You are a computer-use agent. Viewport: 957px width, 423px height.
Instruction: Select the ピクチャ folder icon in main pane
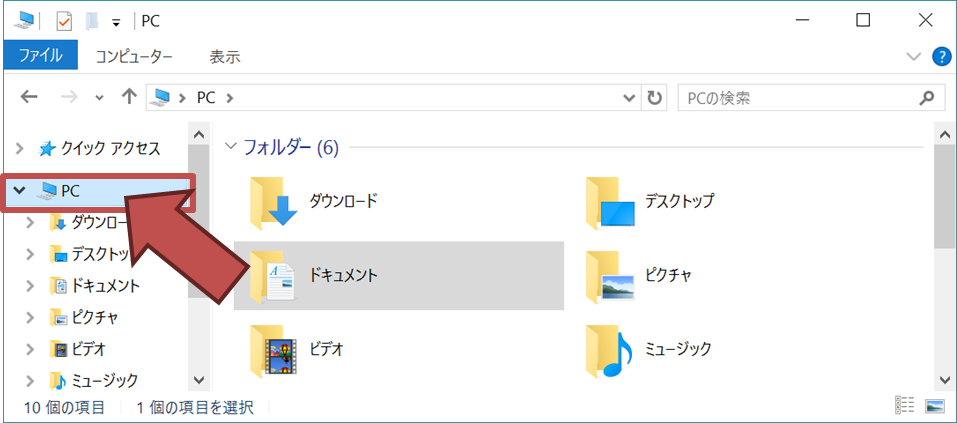click(609, 276)
